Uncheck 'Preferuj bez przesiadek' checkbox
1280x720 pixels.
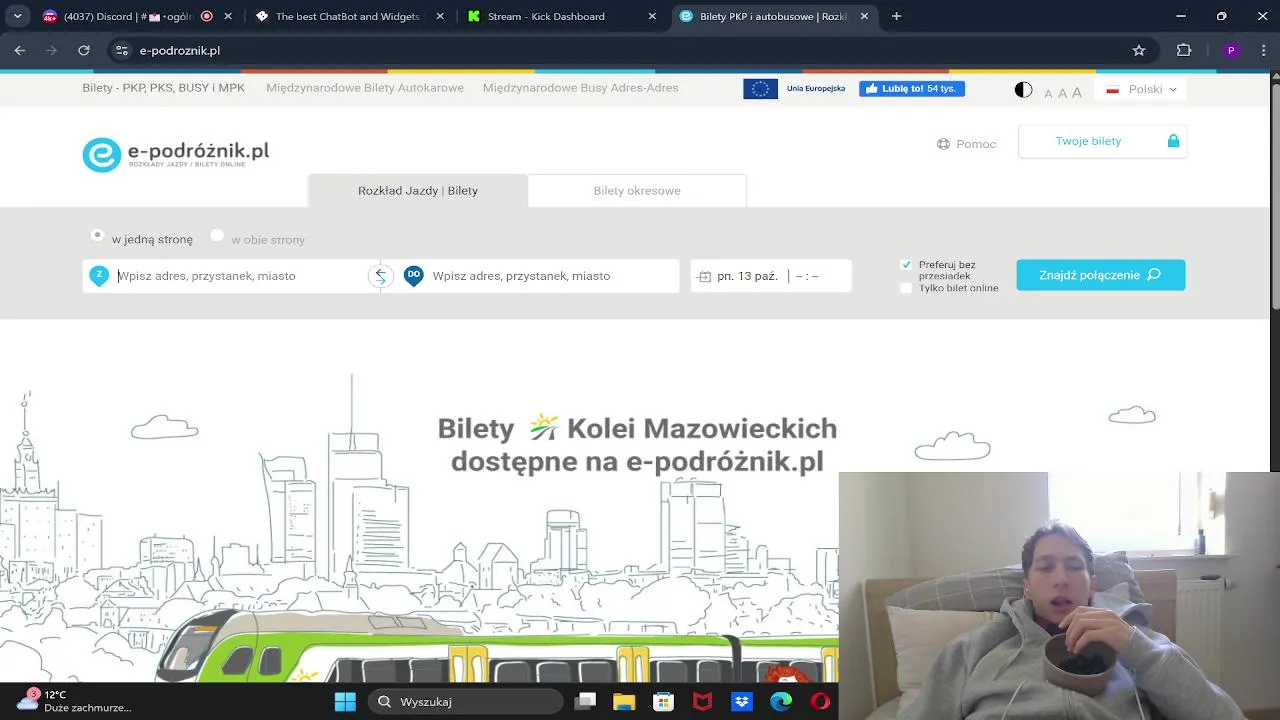[906, 265]
